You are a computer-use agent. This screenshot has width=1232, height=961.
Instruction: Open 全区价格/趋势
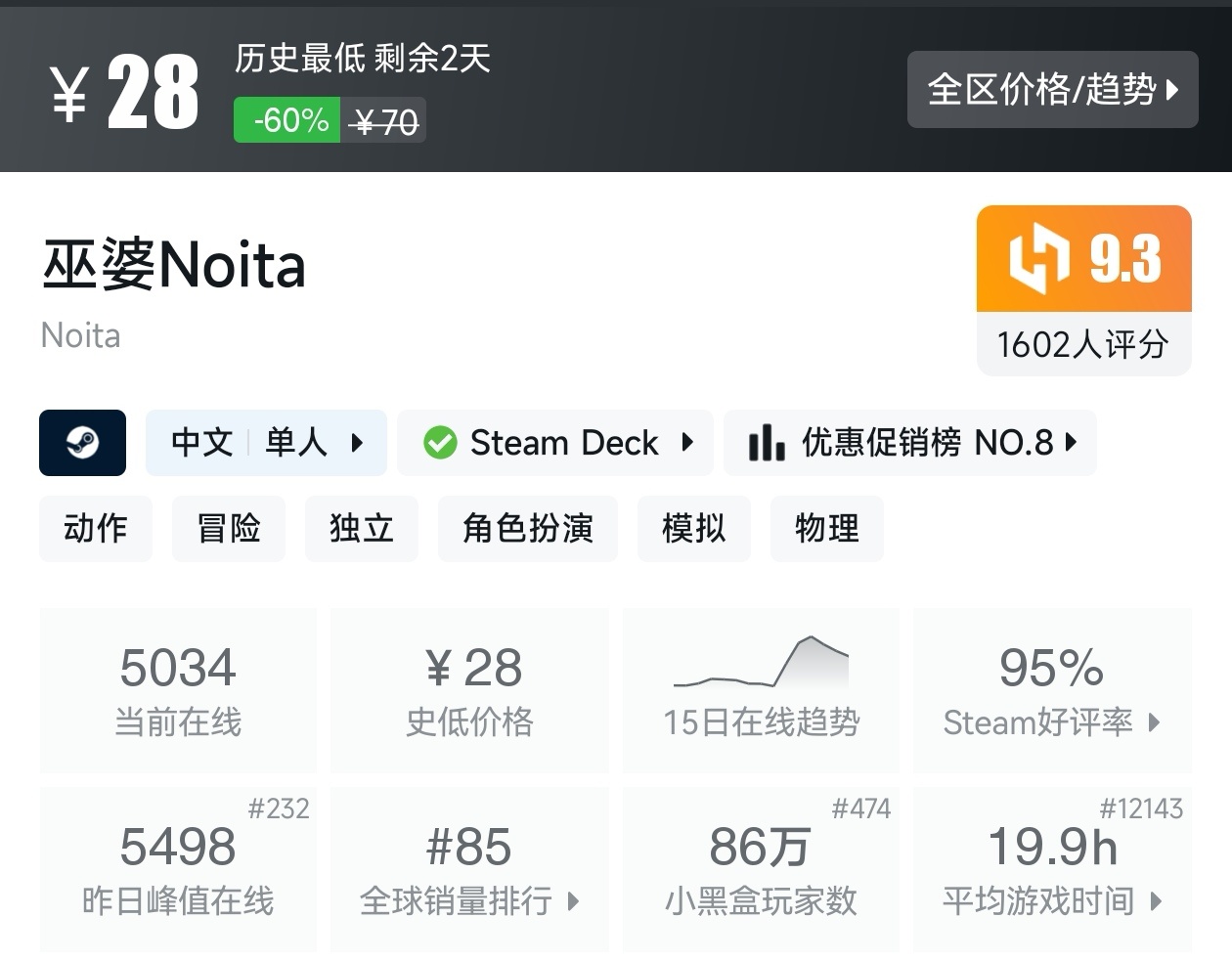click(1053, 90)
